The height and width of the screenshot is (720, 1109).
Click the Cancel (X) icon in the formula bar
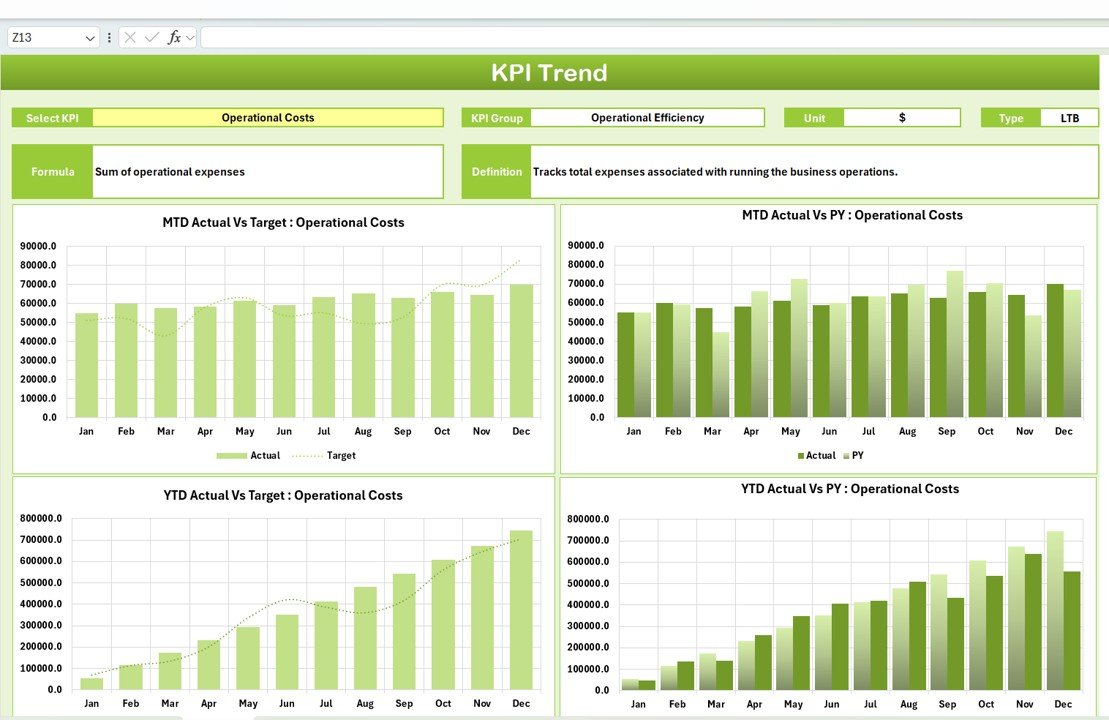point(131,37)
